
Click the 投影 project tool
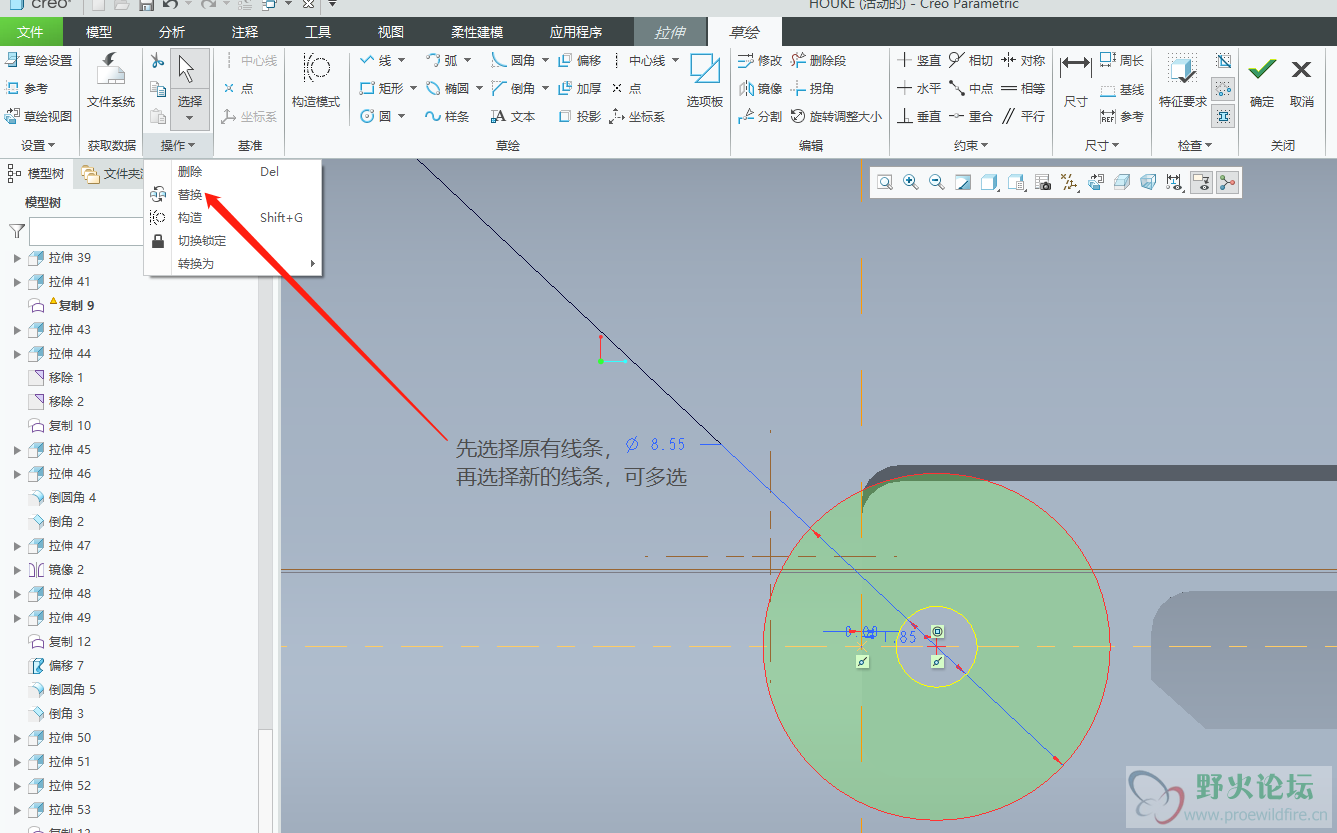click(x=579, y=116)
